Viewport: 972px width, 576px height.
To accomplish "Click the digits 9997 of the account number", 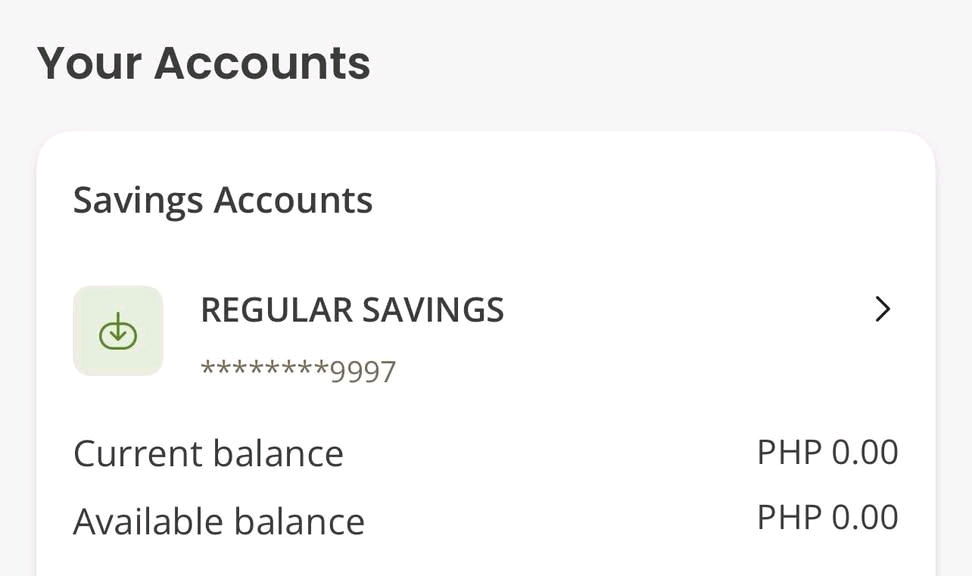I will pyautogui.click(x=363, y=372).
